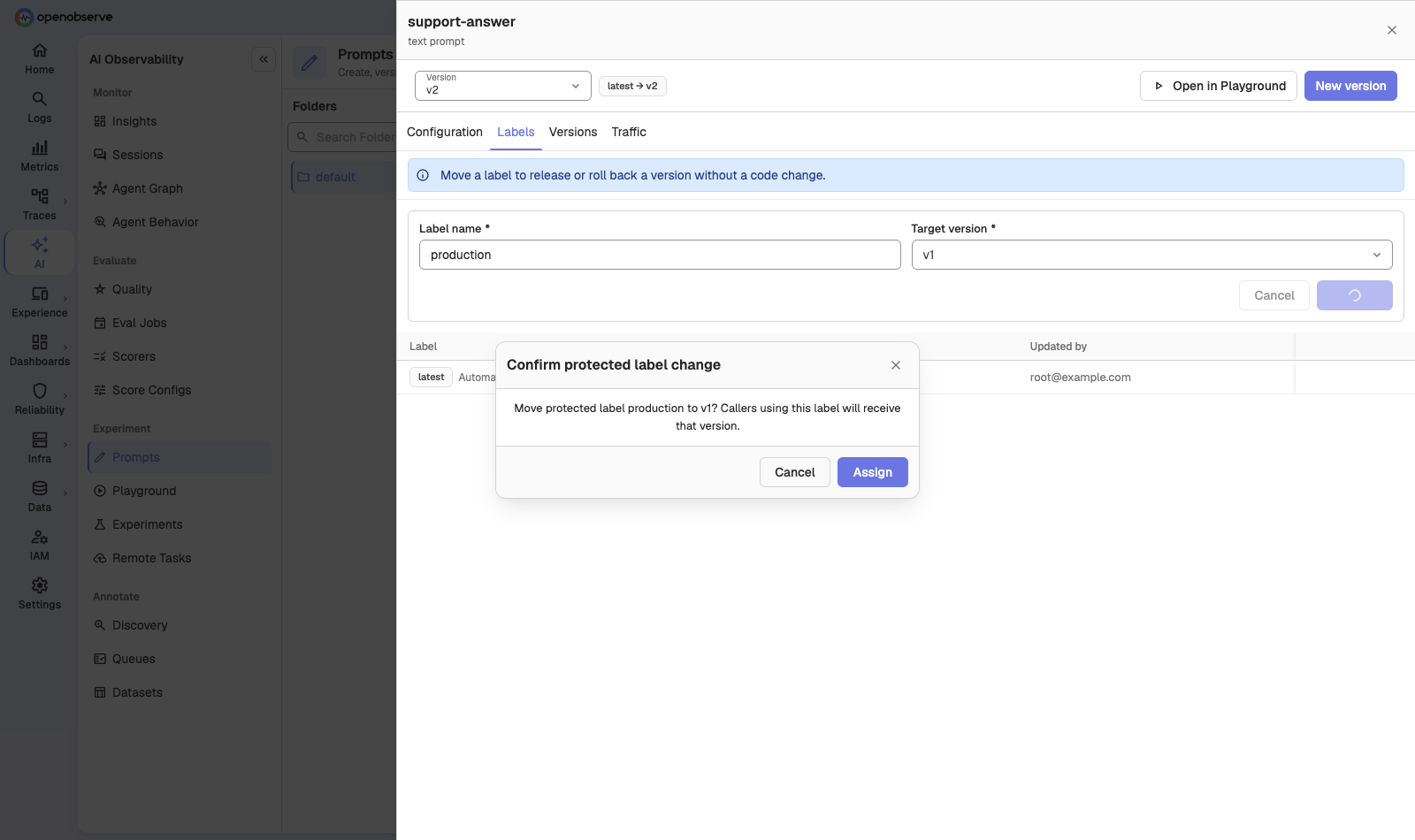The width and height of the screenshot is (1415, 840).
Task: Switch to the Versions tab
Action: [x=573, y=132]
